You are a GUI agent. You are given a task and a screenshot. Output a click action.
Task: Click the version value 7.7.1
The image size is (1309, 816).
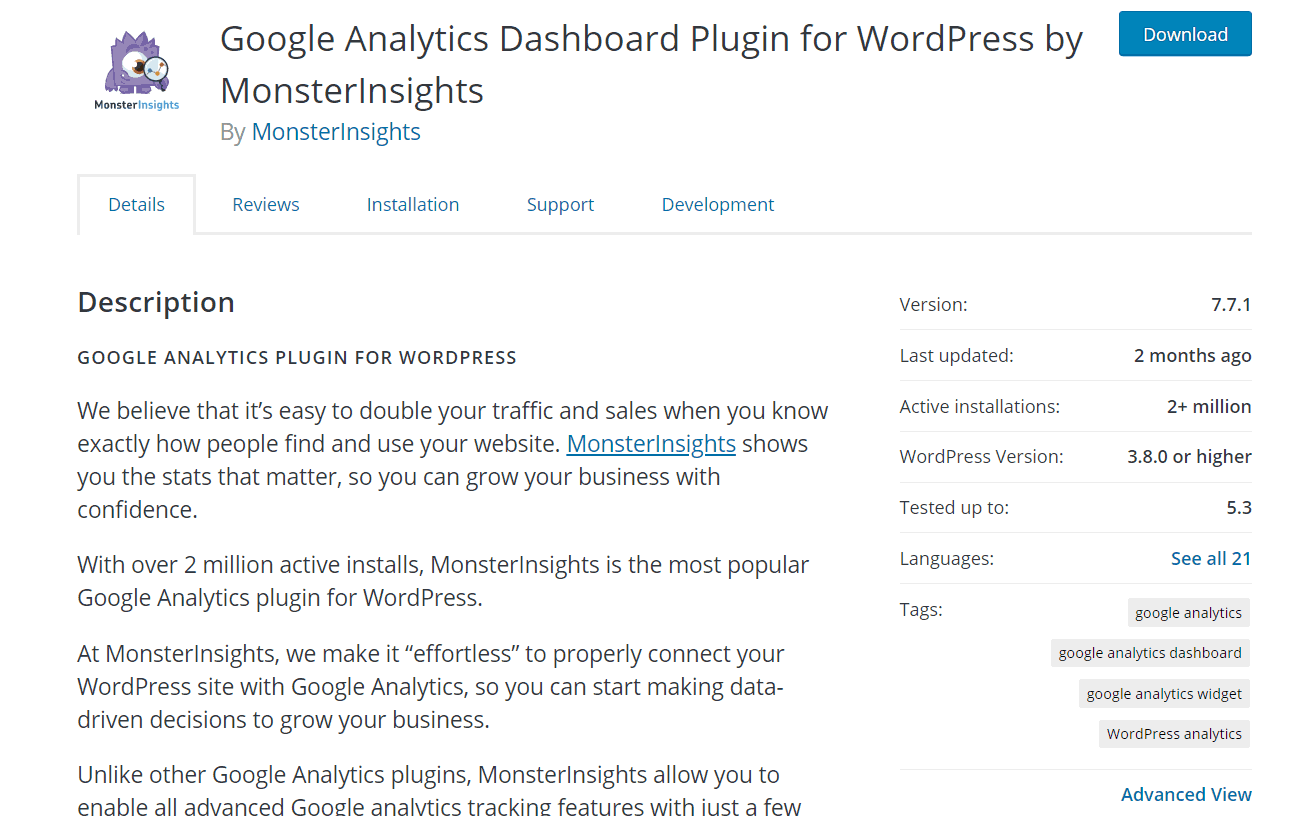(x=1231, y=305)
